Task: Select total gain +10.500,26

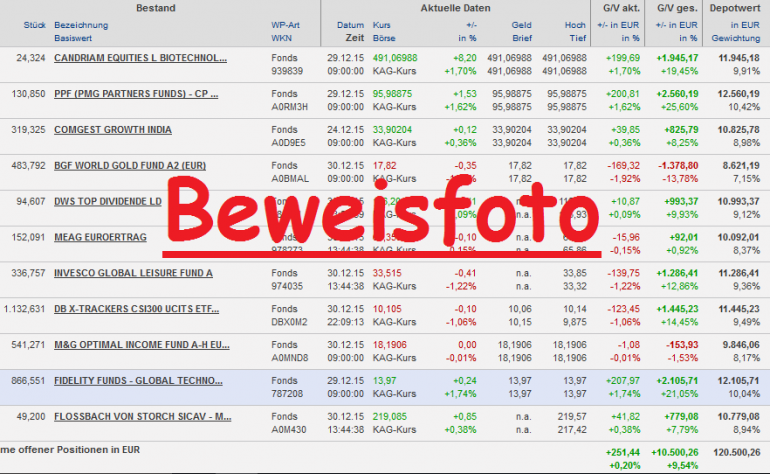Action: point(674,452)
